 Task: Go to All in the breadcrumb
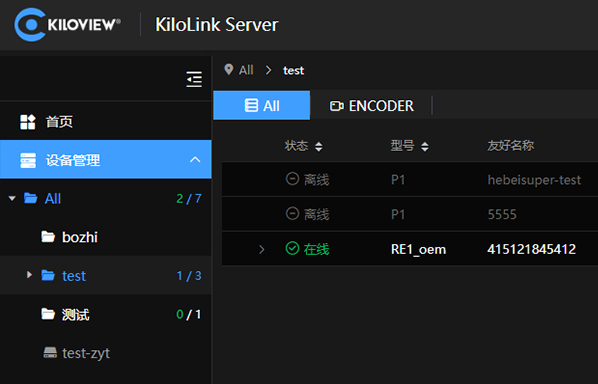[x=246, y=70]
